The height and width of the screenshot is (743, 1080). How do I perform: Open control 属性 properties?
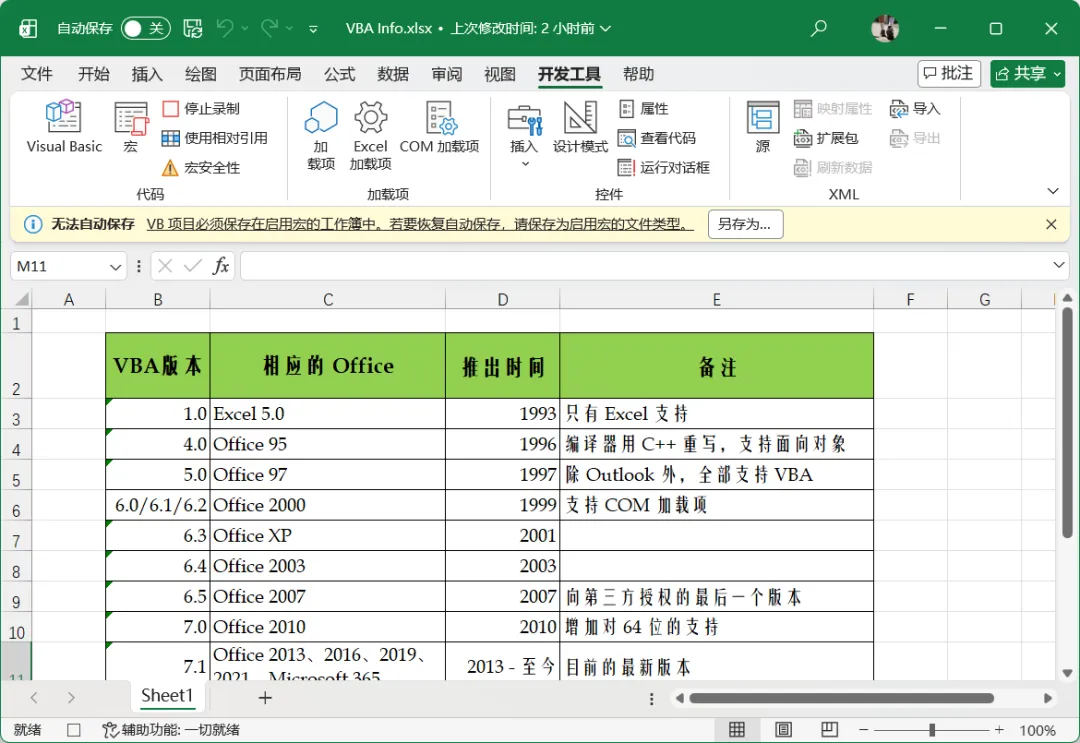pos(643,109)
